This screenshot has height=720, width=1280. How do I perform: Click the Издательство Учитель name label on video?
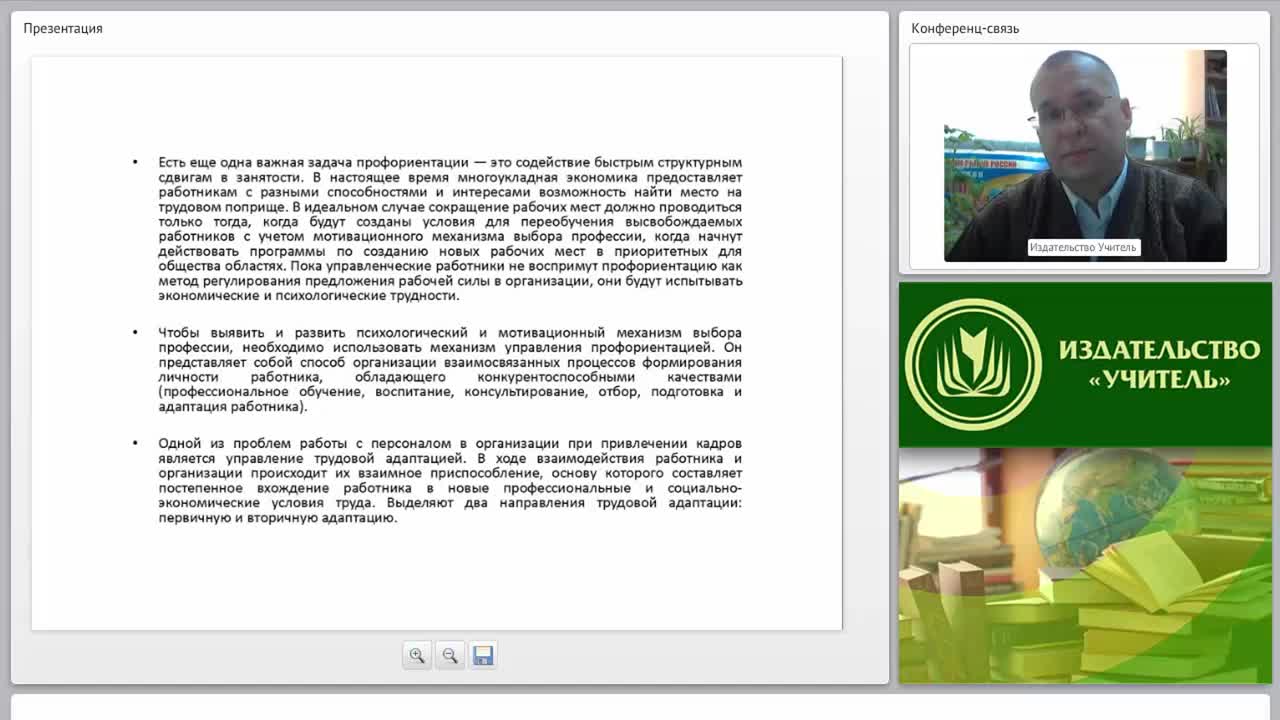coord(1083,247)
